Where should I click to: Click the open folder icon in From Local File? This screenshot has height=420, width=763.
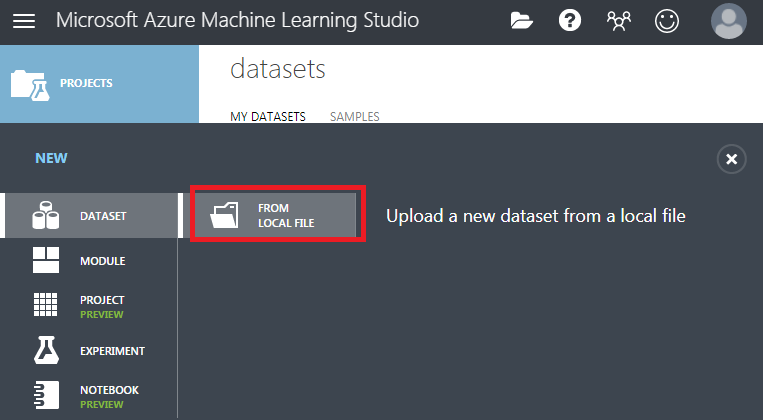pos(224,215)
